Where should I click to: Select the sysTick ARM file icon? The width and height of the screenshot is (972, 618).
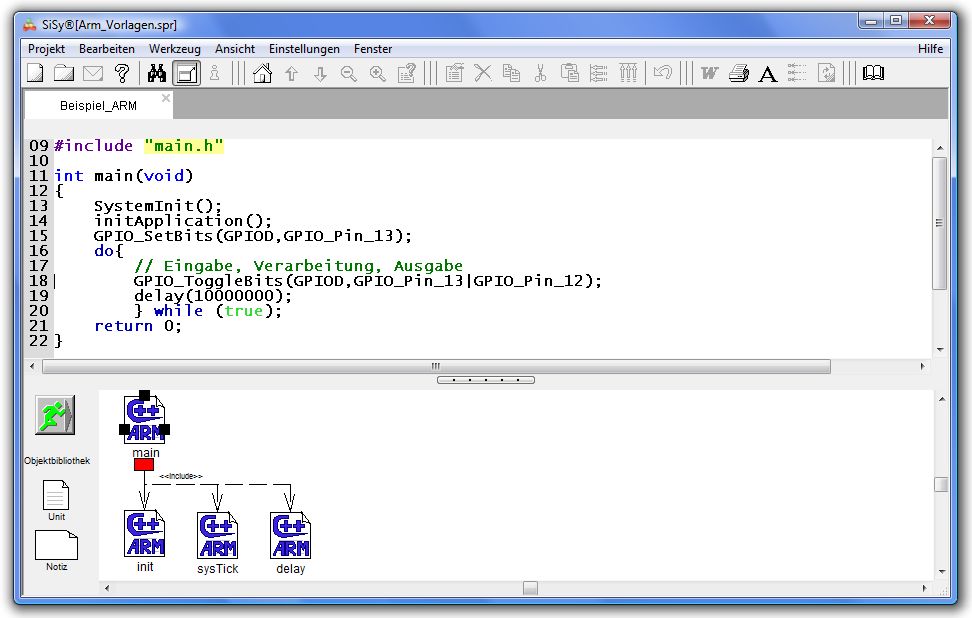tap(217, 535)
